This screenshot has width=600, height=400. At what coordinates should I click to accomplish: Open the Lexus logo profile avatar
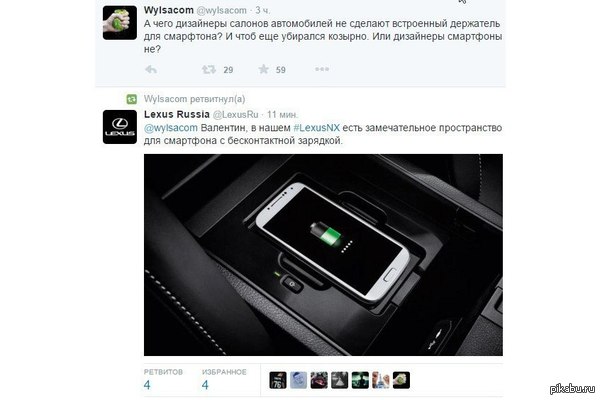click(x=120, y=127)
